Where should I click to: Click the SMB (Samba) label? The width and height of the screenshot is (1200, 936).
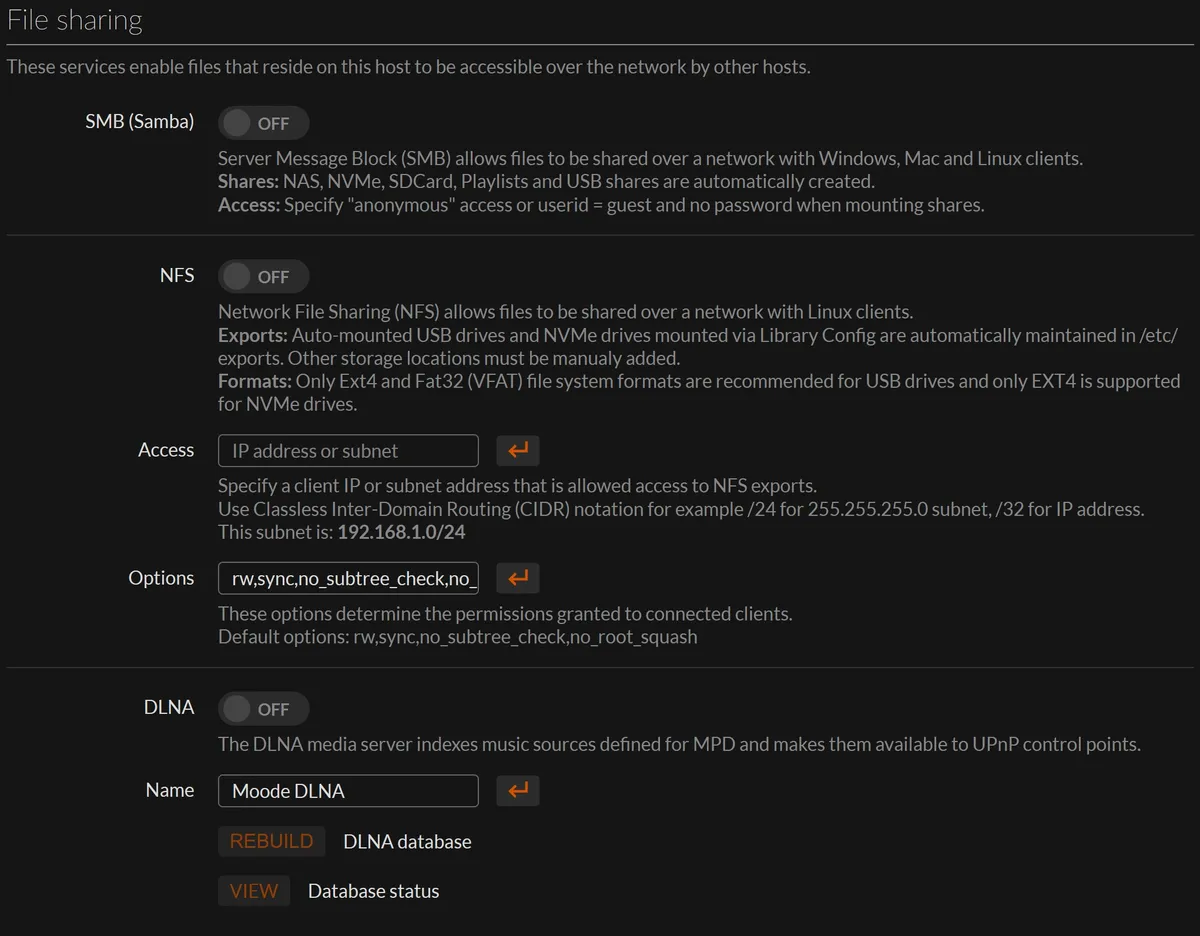click(140, 122)
